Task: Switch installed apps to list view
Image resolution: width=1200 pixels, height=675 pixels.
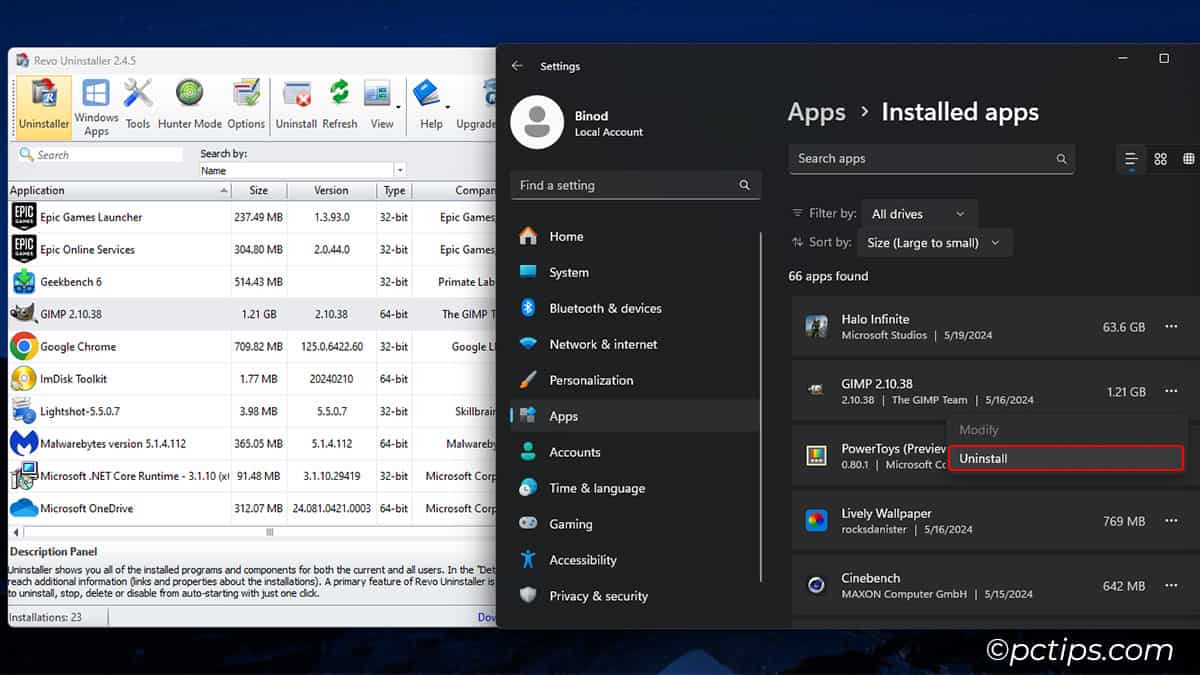Action: tap(1131, 159)
